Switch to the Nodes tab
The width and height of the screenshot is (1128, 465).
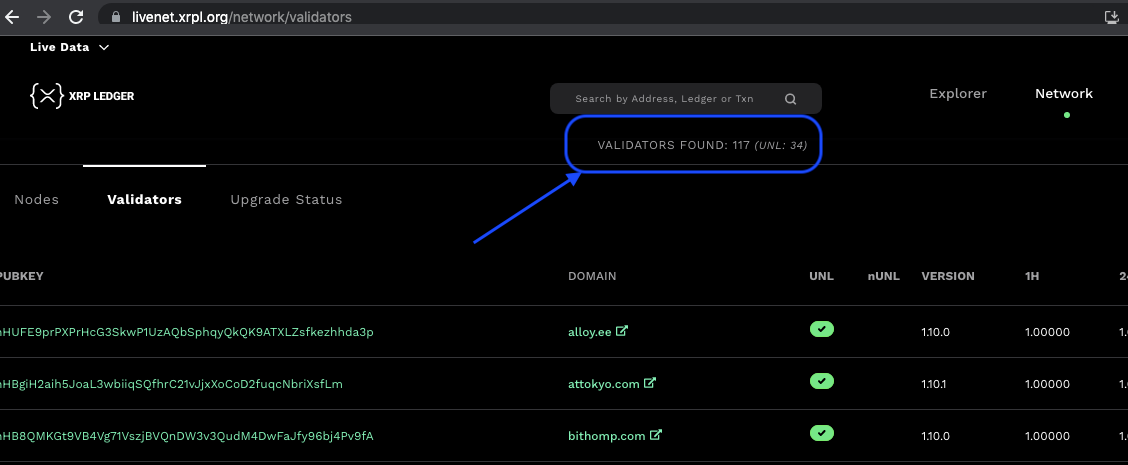click(36, 199)
